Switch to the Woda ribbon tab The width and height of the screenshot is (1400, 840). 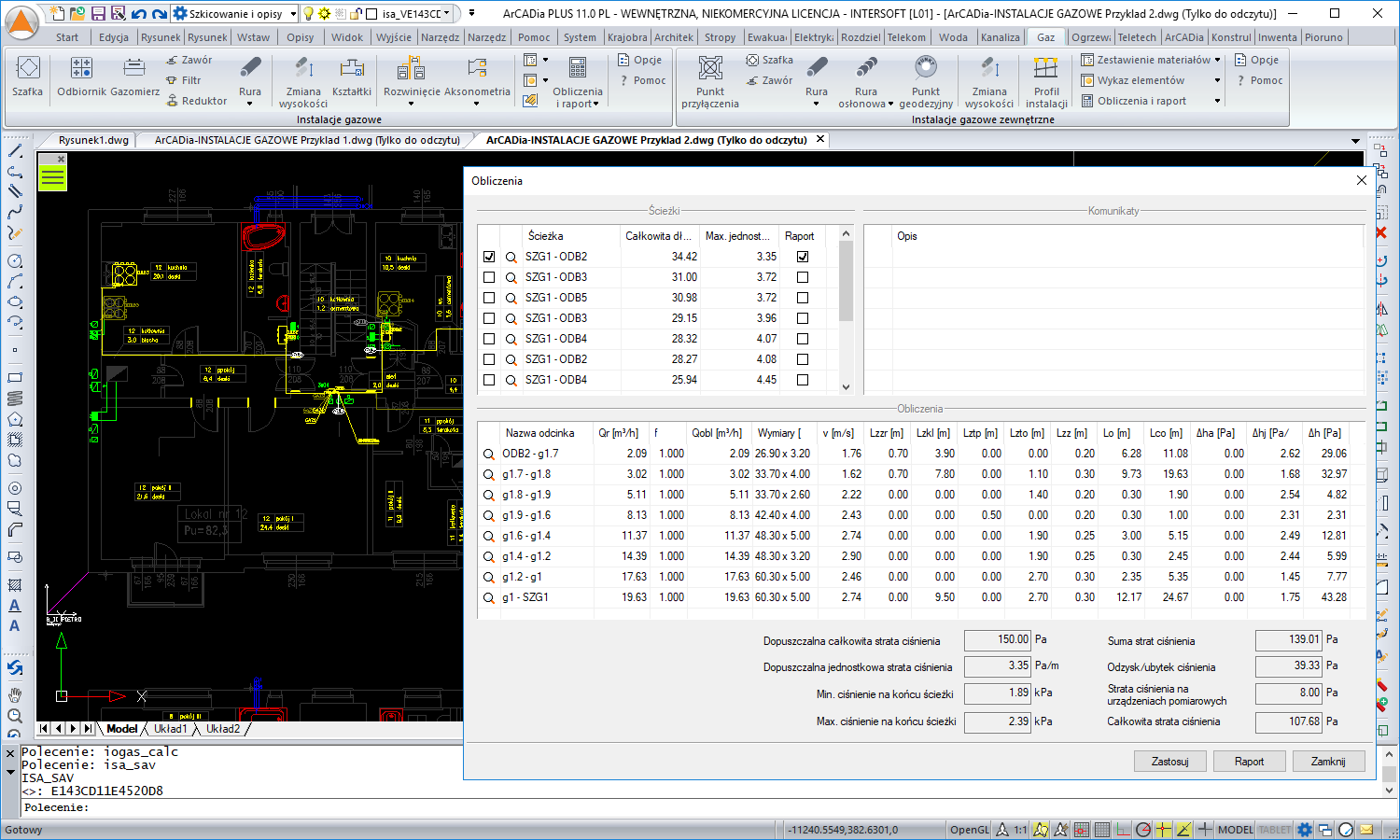tap(953, 37)
